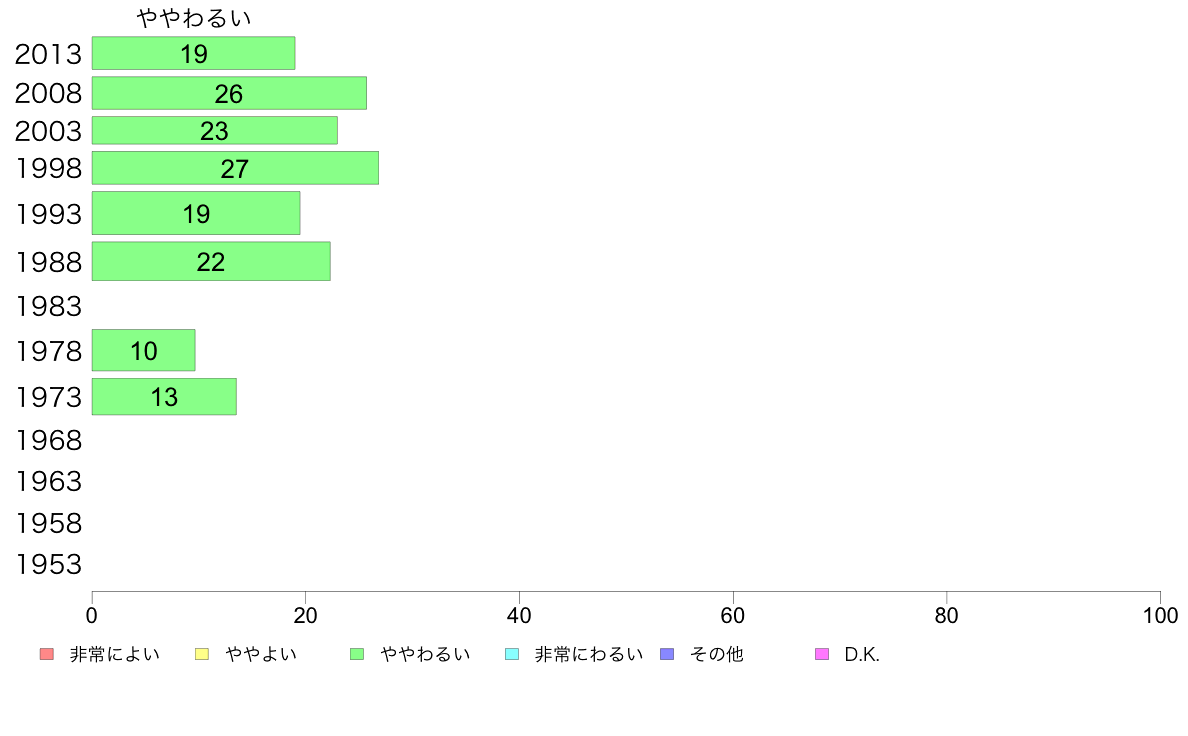
Task: Click the yellow ややよい legend swatch
Action: pos(202,654)
